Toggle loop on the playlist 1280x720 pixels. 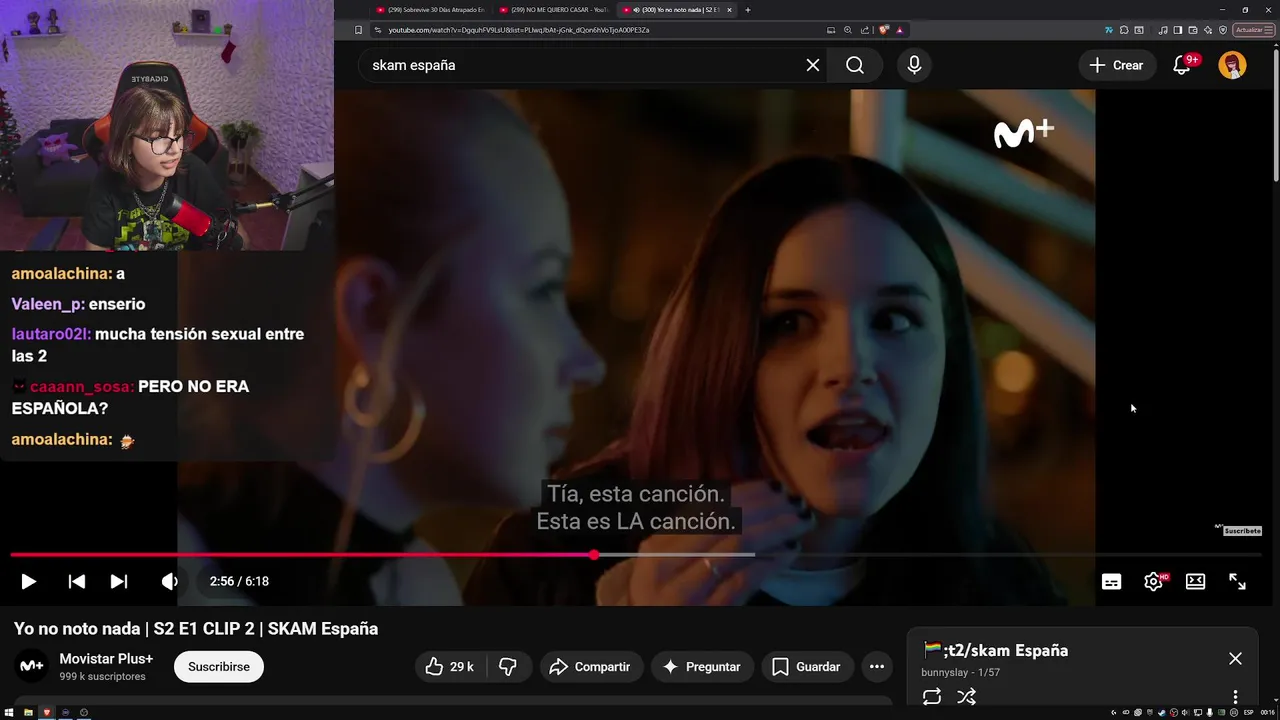932,697
